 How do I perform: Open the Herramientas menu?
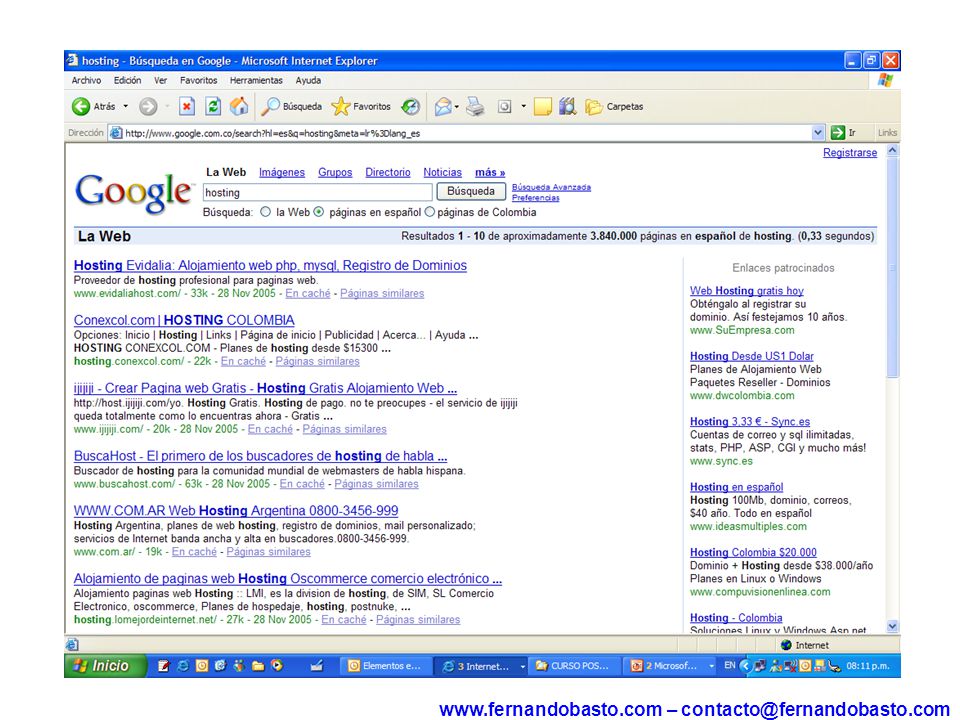tap(256, 80)
